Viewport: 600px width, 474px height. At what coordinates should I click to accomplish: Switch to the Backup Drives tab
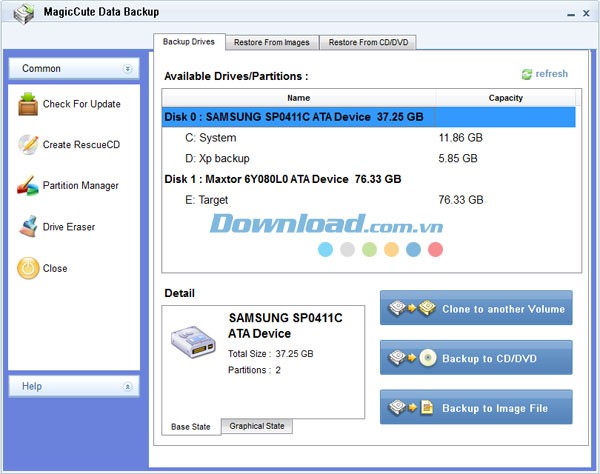click(189, 42)
